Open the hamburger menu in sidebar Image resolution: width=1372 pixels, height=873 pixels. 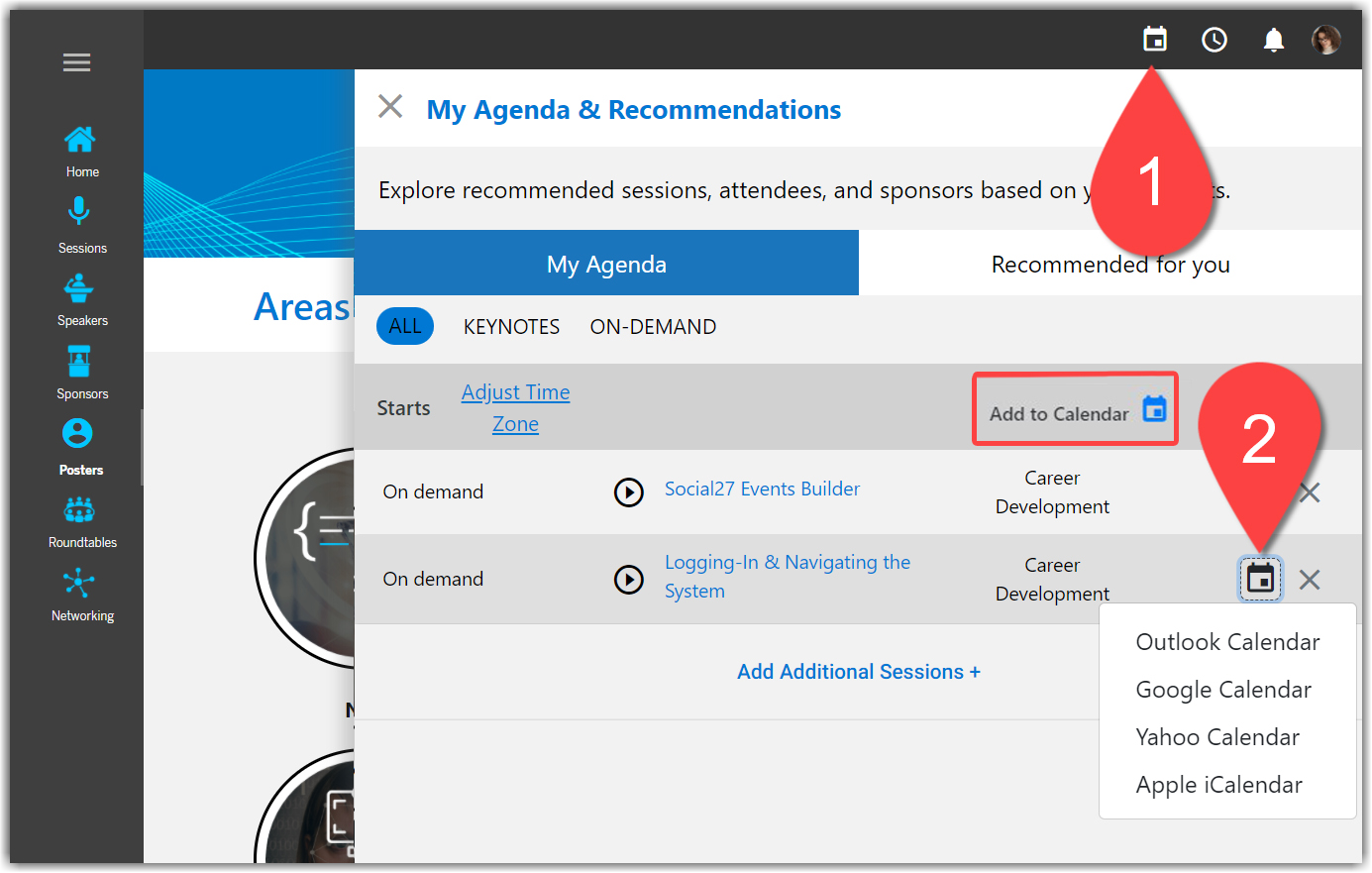(76, 62)
